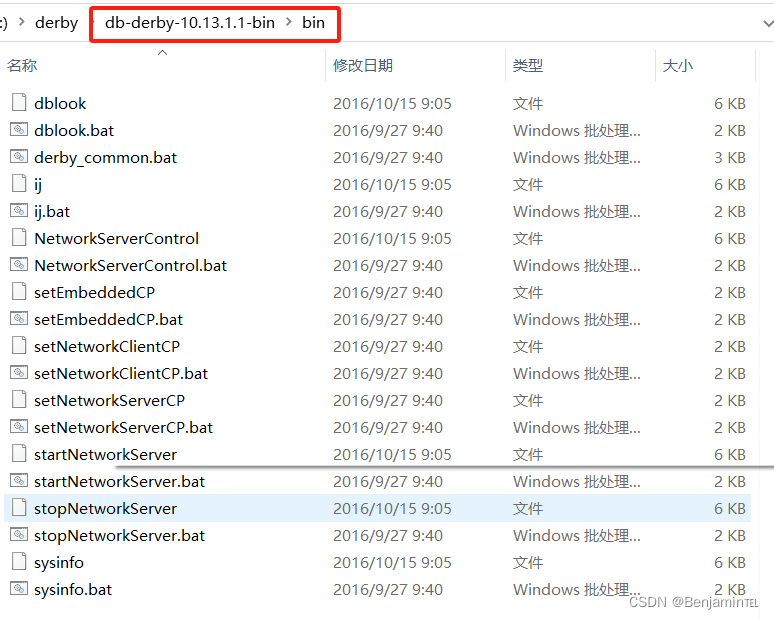Select the file named dblook

pos(60,104)
